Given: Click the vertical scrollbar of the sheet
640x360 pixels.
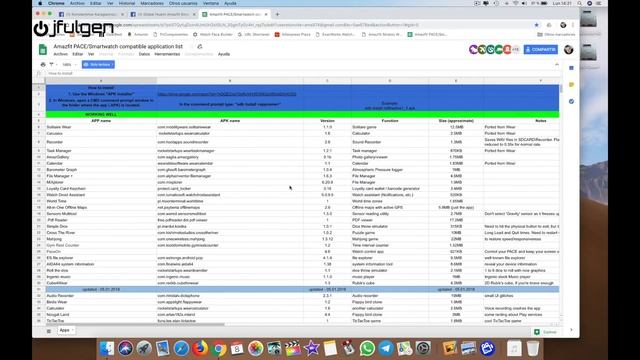Looking at the screenshot, I should click(562, 89).
